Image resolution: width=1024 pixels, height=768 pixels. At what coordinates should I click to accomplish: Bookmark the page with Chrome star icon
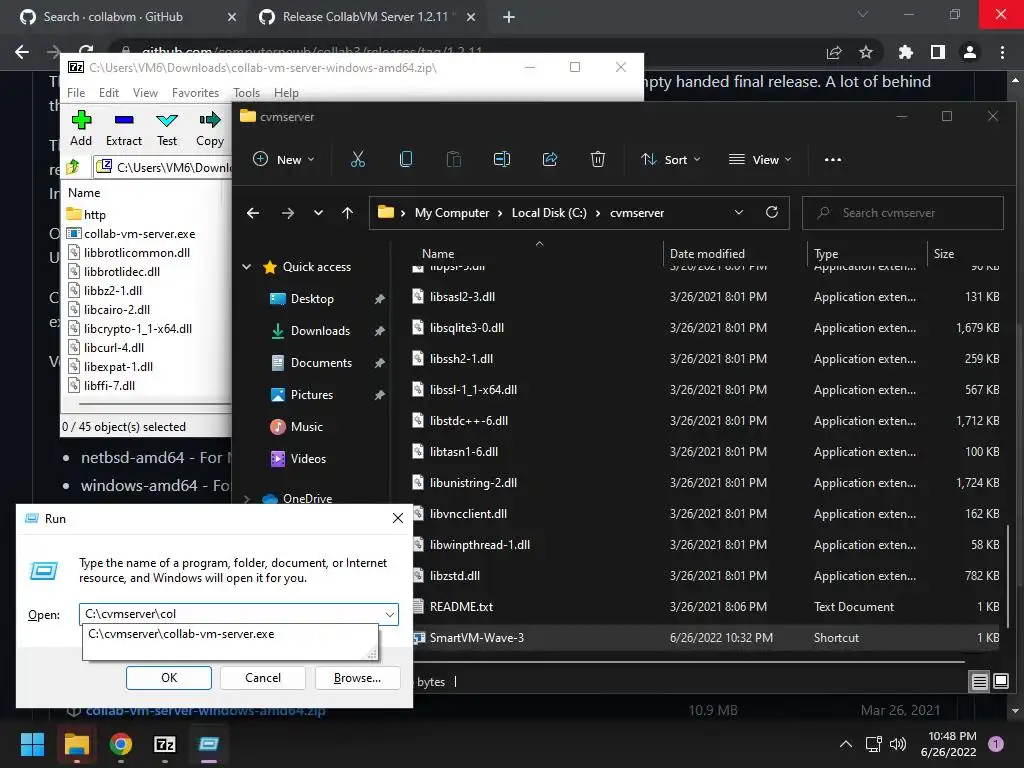point(866,52)
